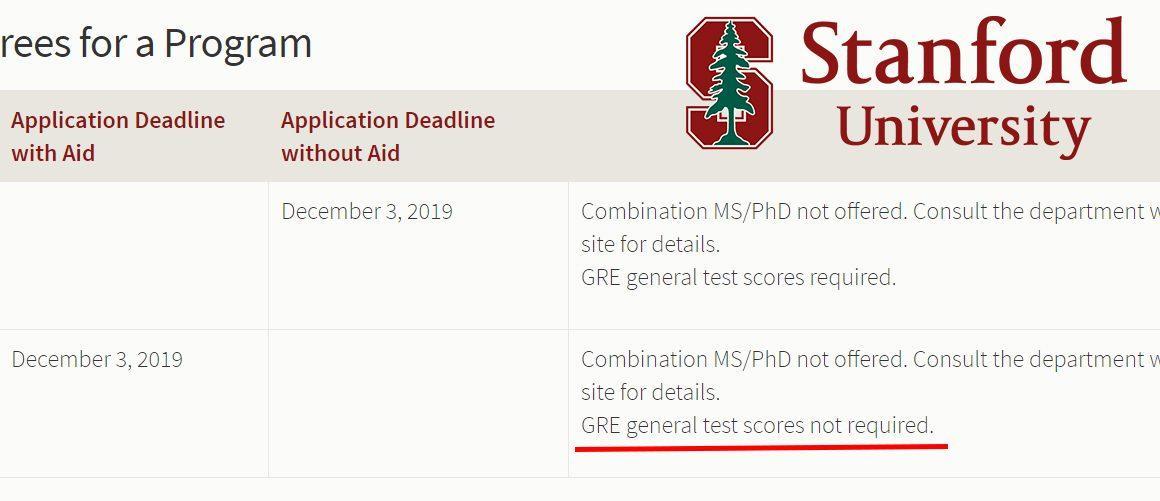Click December 3, 2019 in the with Aid column

coord(97,360)
